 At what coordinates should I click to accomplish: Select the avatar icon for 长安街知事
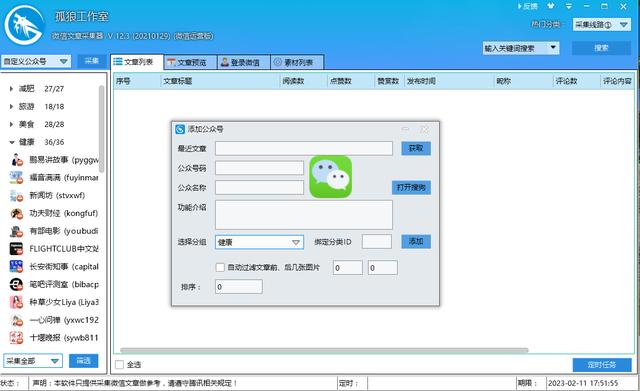tap(17, 267)
